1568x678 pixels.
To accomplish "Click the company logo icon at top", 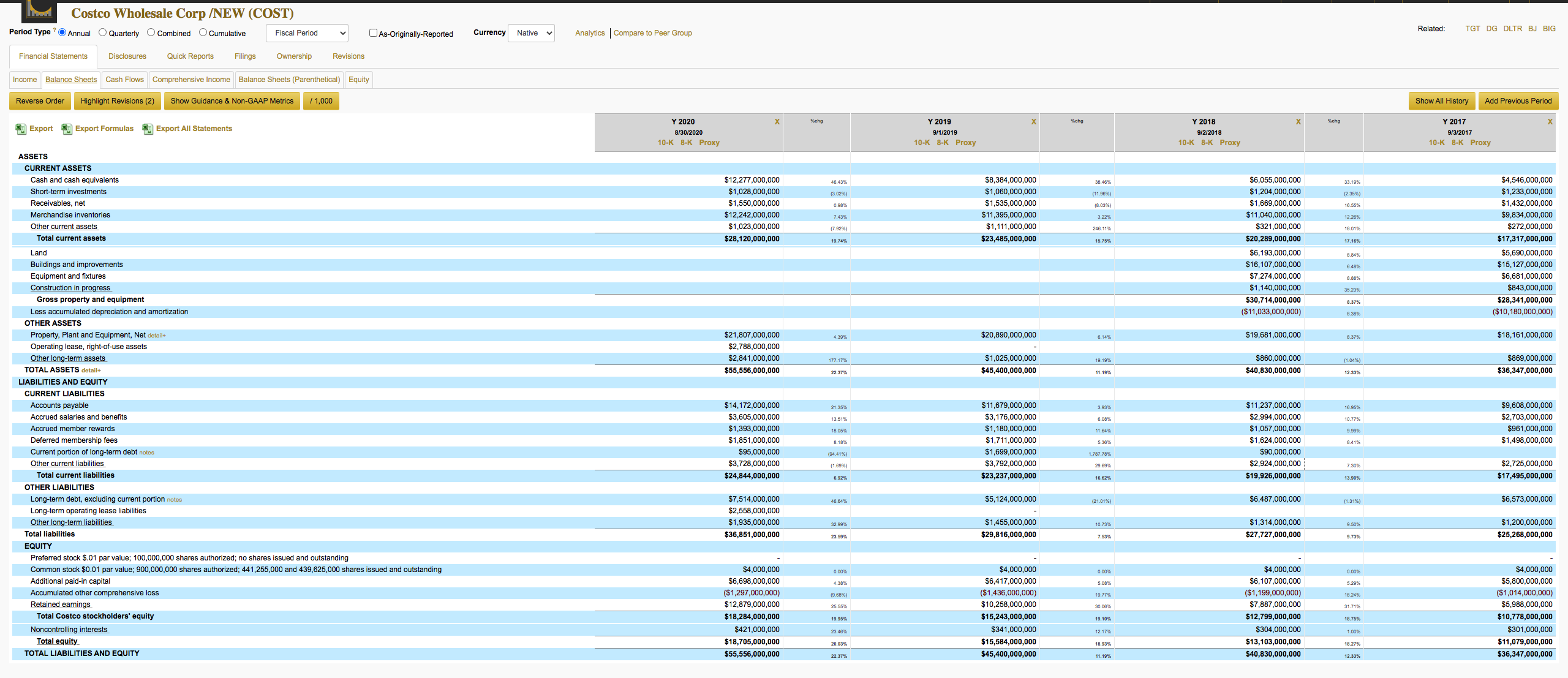I will coord(39,12).
